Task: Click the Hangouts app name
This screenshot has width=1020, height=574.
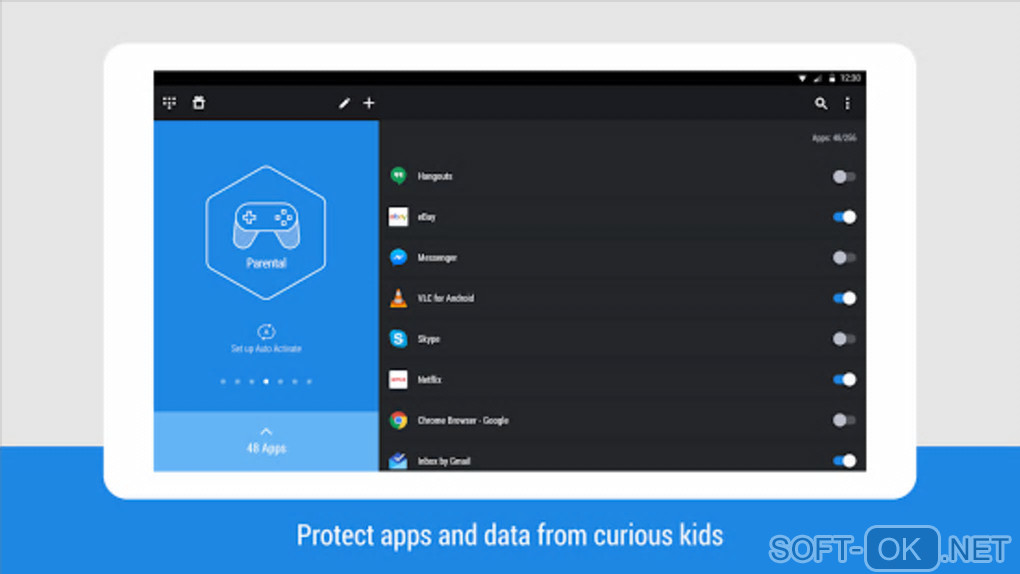Action: pyautogui.click(x=435, y=176)
